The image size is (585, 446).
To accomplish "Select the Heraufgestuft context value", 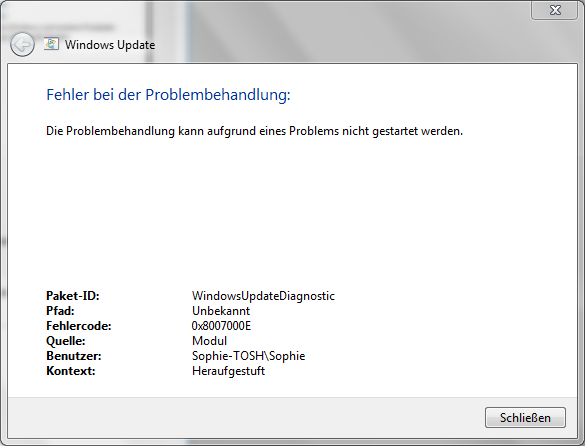I will pos(228,371).
